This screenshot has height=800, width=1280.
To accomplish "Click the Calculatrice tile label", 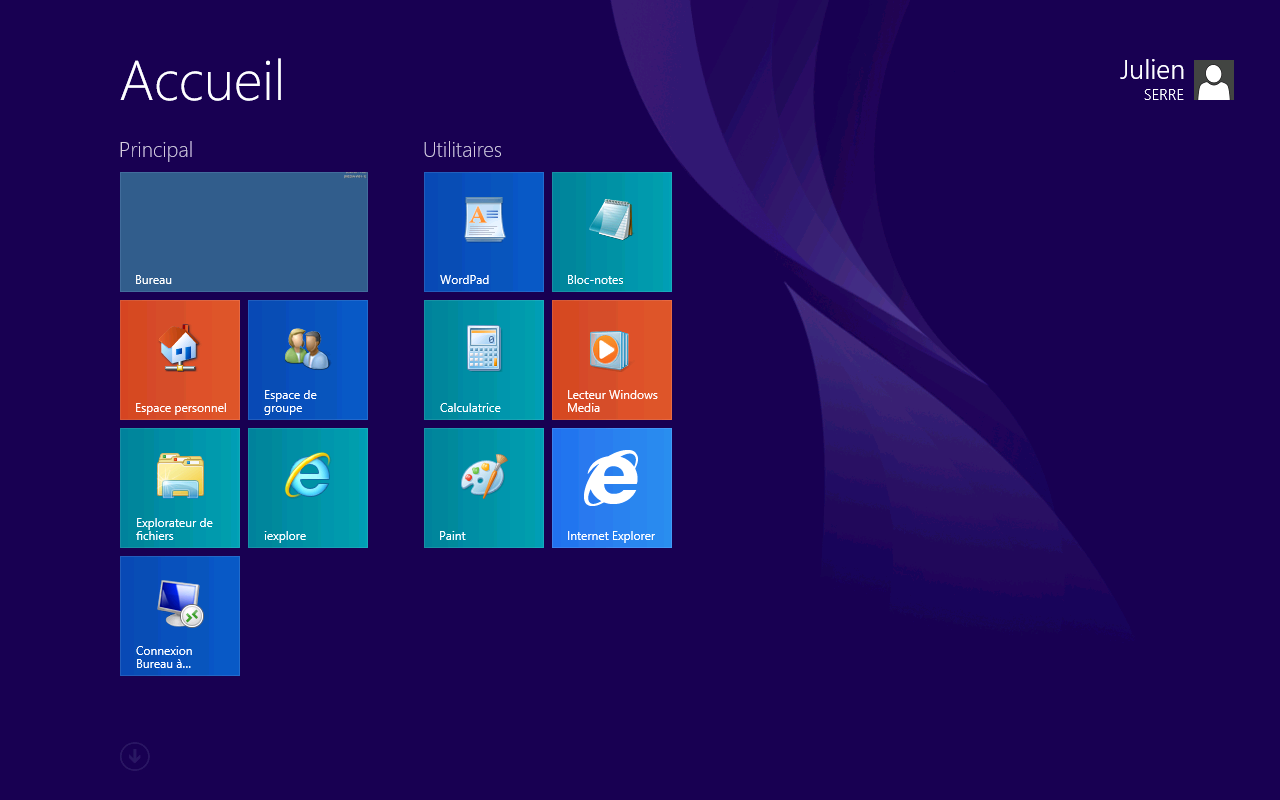I will [x=470, y=408].
